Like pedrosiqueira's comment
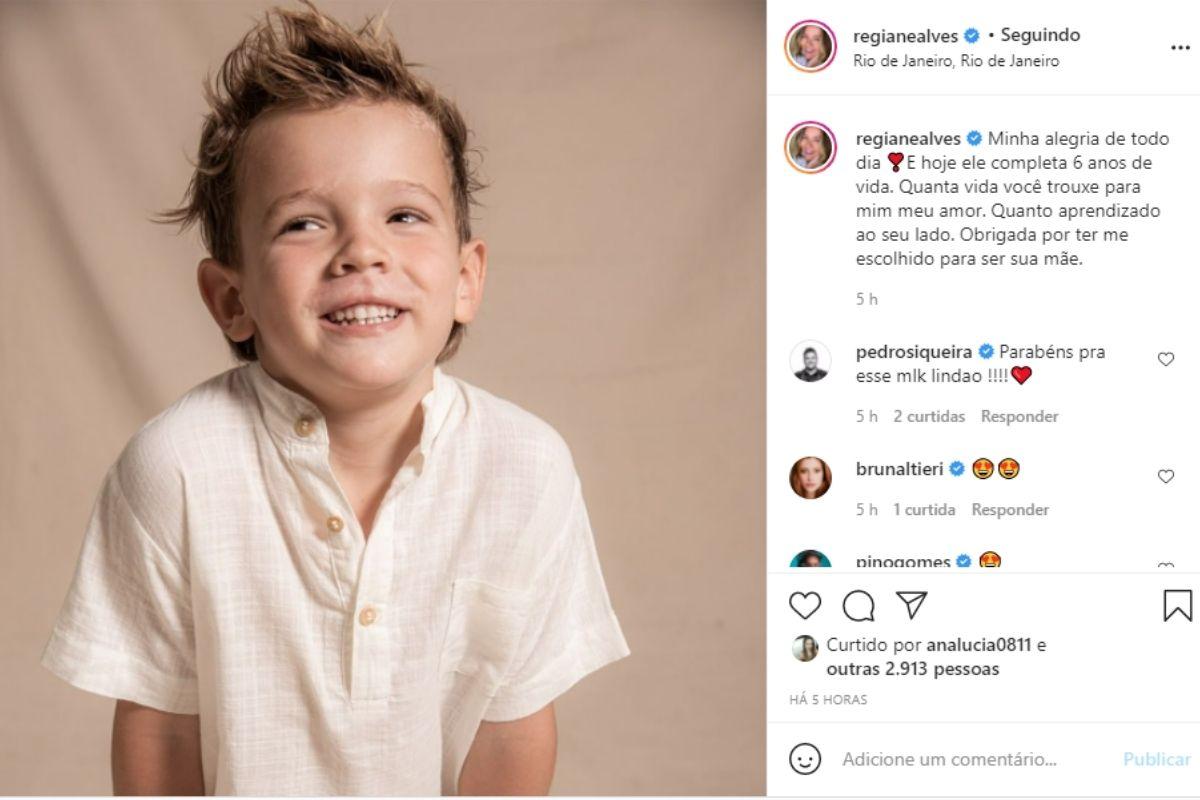The height and width of the screenshot is (800, 1200). (x=1165, y=359)
